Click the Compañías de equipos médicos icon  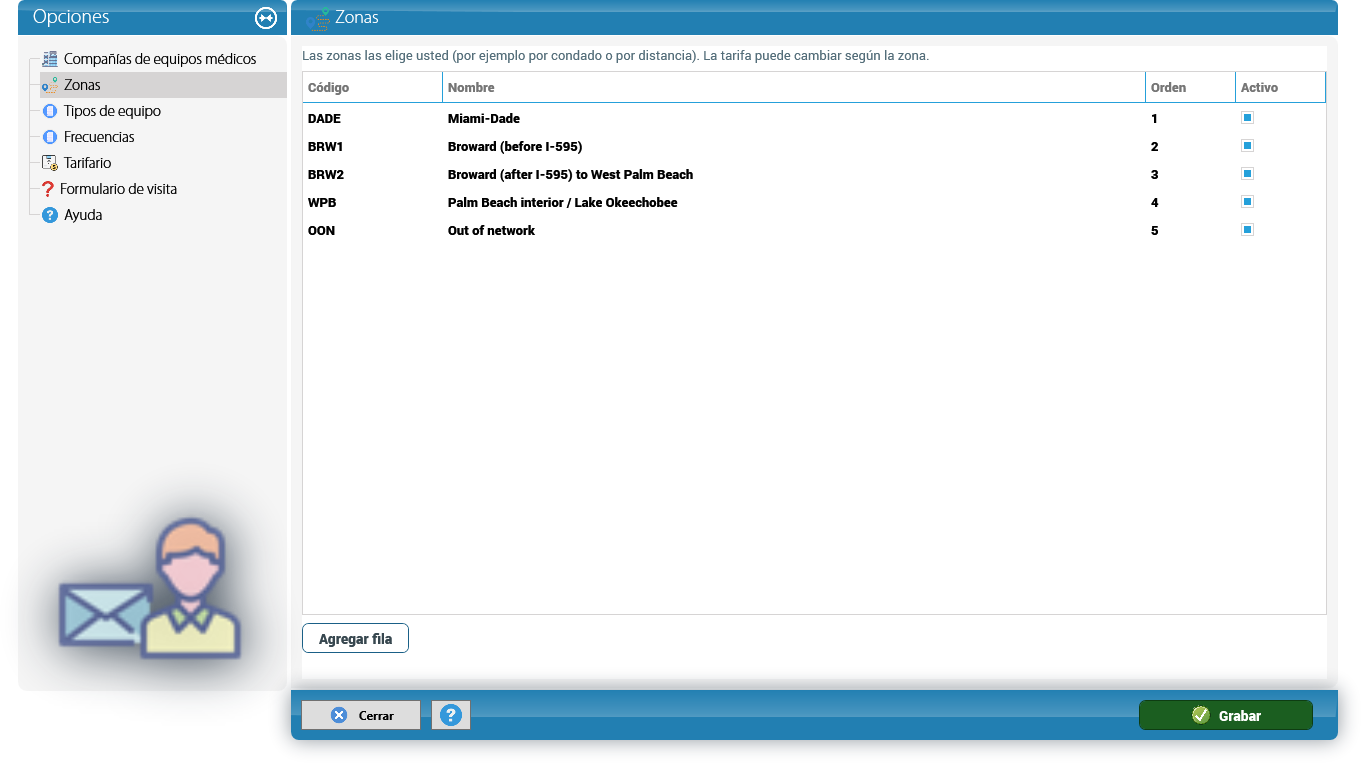(50, 59)
